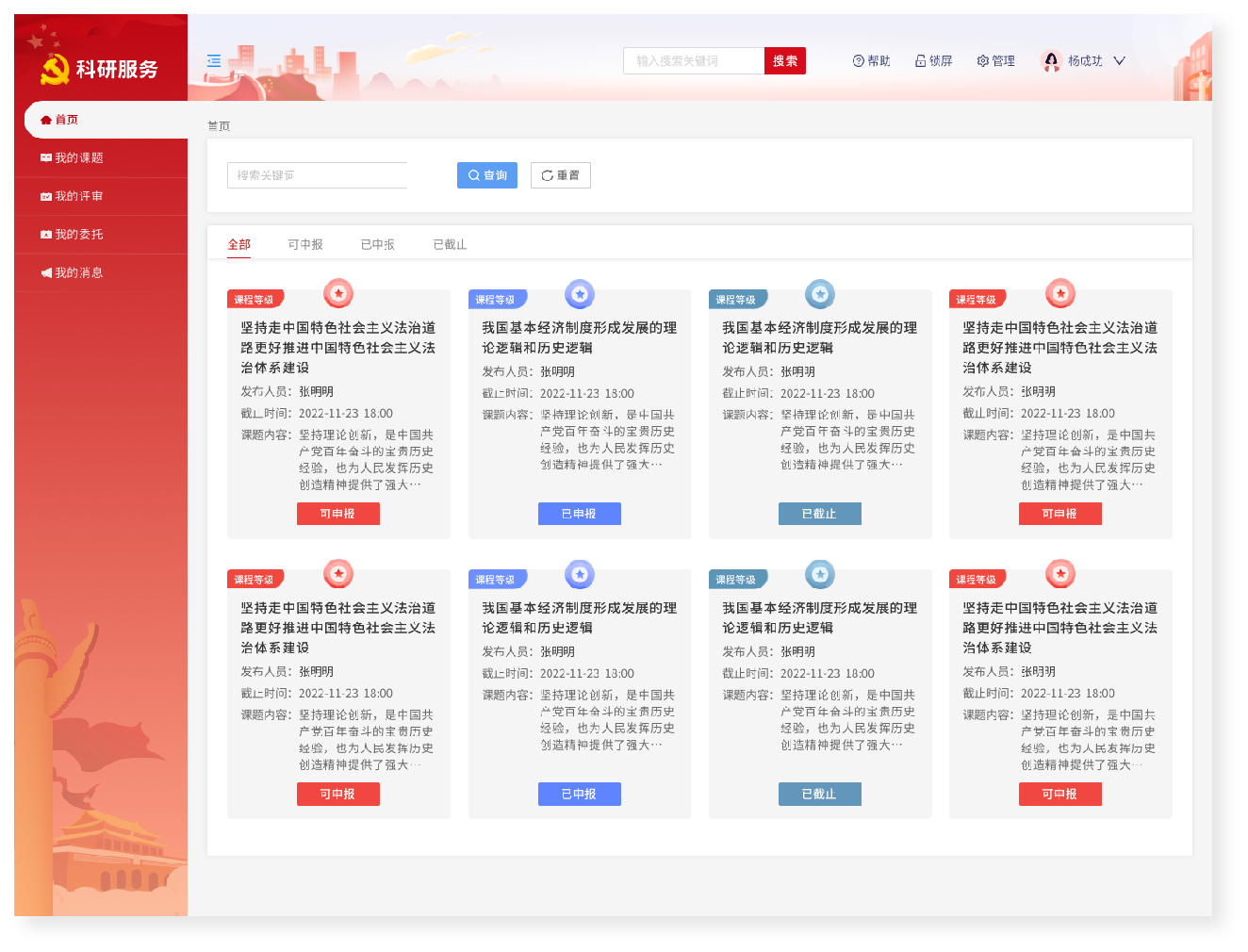
Task: Click the 重置 reset button
Action: (560, 174)
